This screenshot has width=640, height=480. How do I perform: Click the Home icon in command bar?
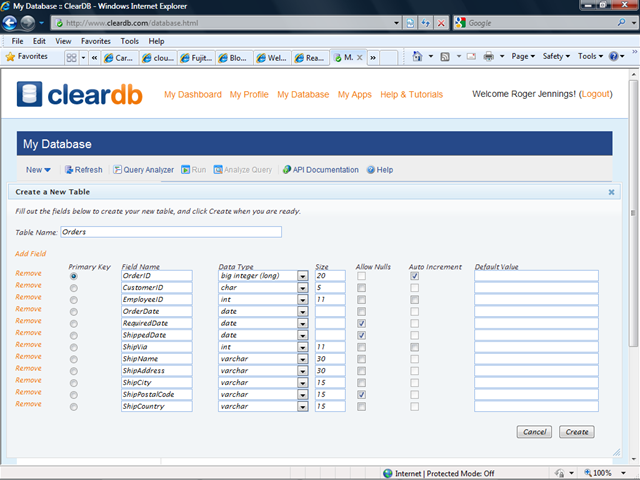[417, 56]
